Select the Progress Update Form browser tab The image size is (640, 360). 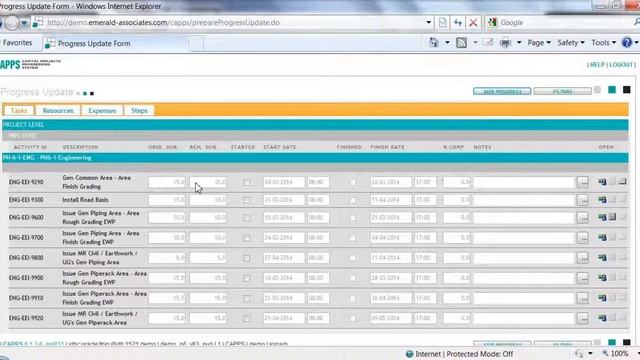coord(116,43)
